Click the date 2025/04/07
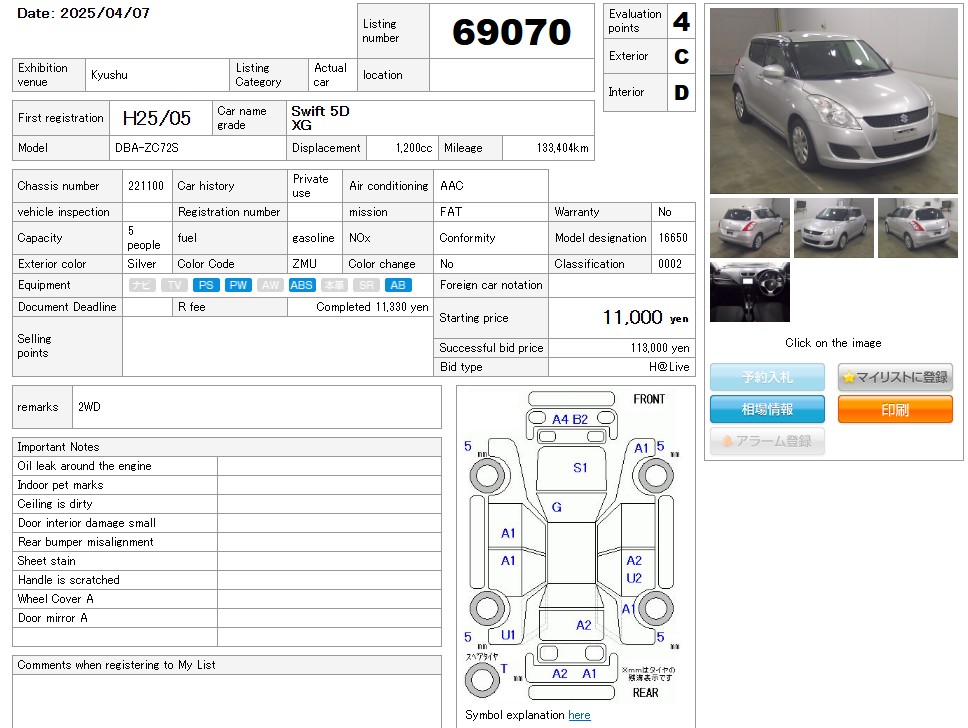968x728 pixels. (105, 13)
